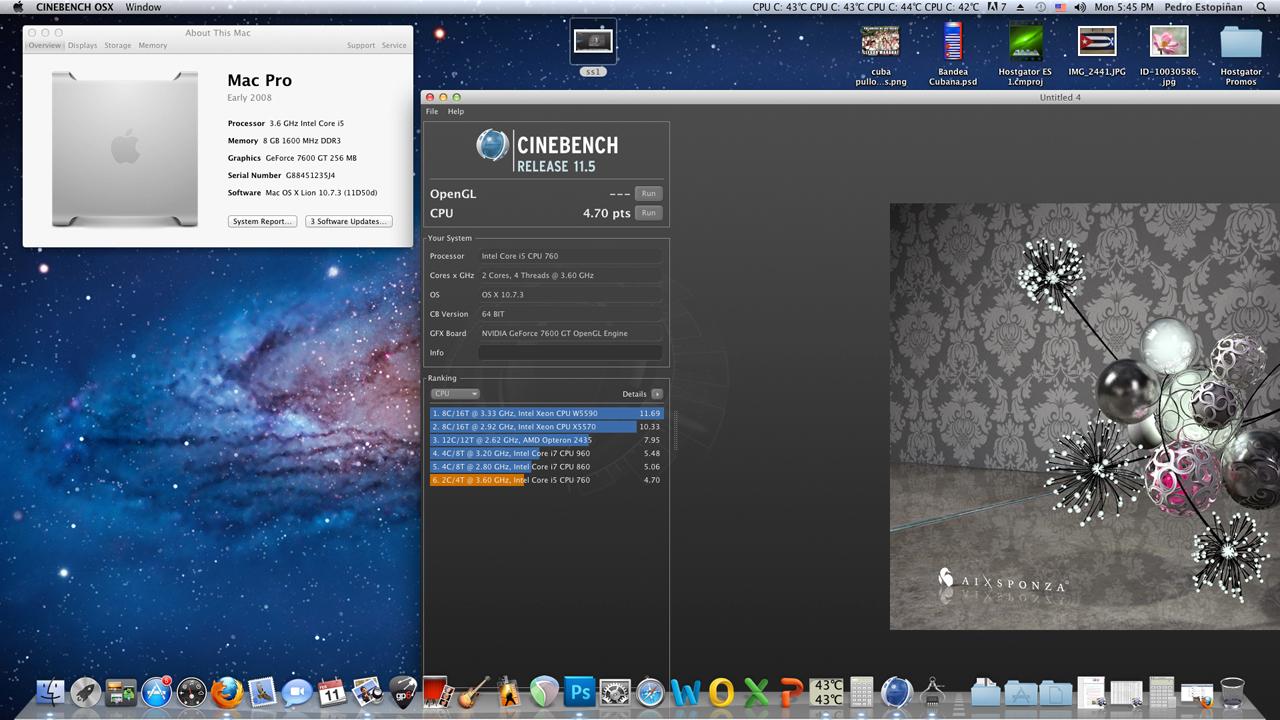Open Guitar Pro 6 pick icon in dock
1280x720 pixels.
click(402, 692)
